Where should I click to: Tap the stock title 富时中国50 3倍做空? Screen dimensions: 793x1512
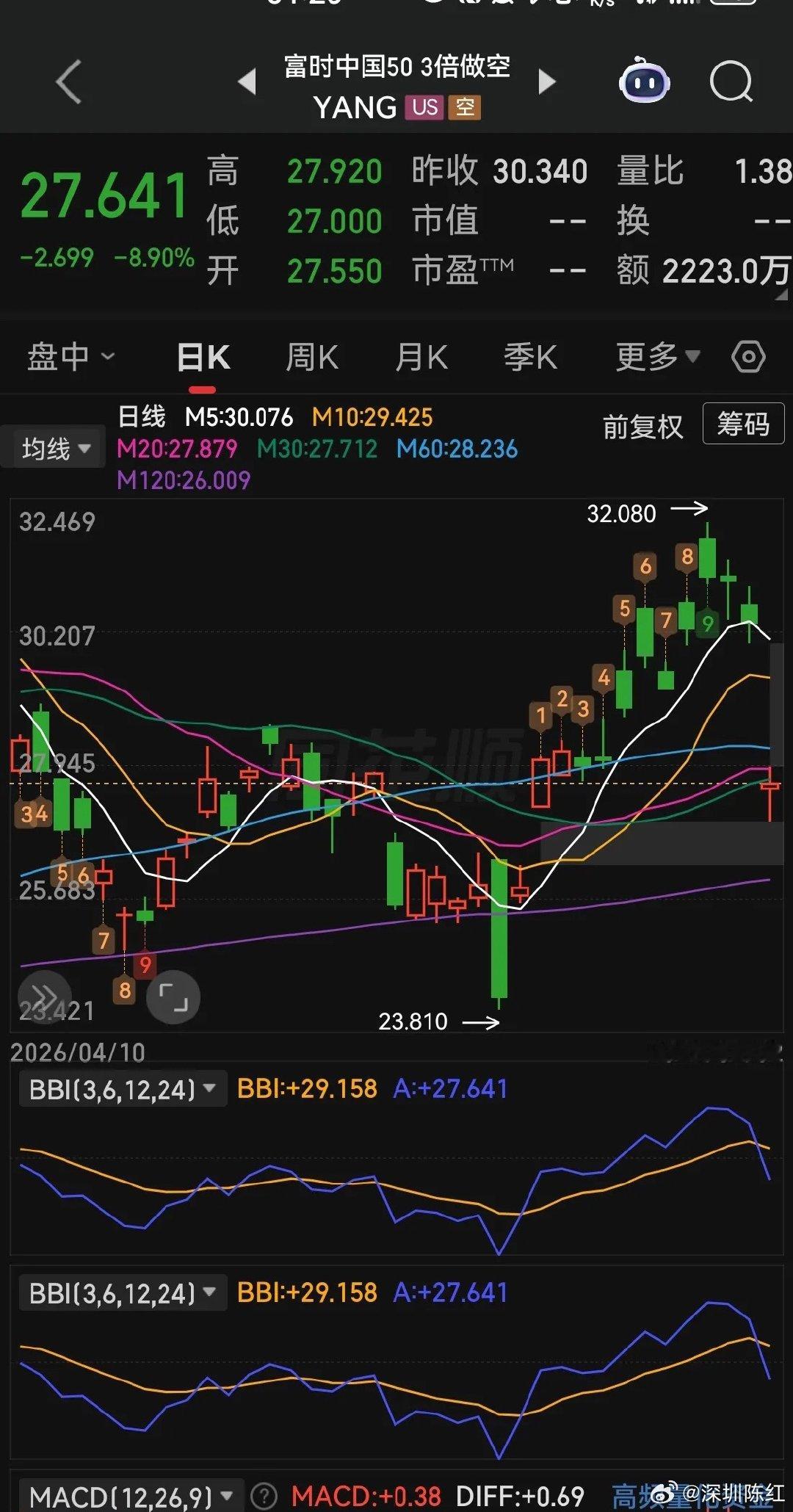point(397,67)
